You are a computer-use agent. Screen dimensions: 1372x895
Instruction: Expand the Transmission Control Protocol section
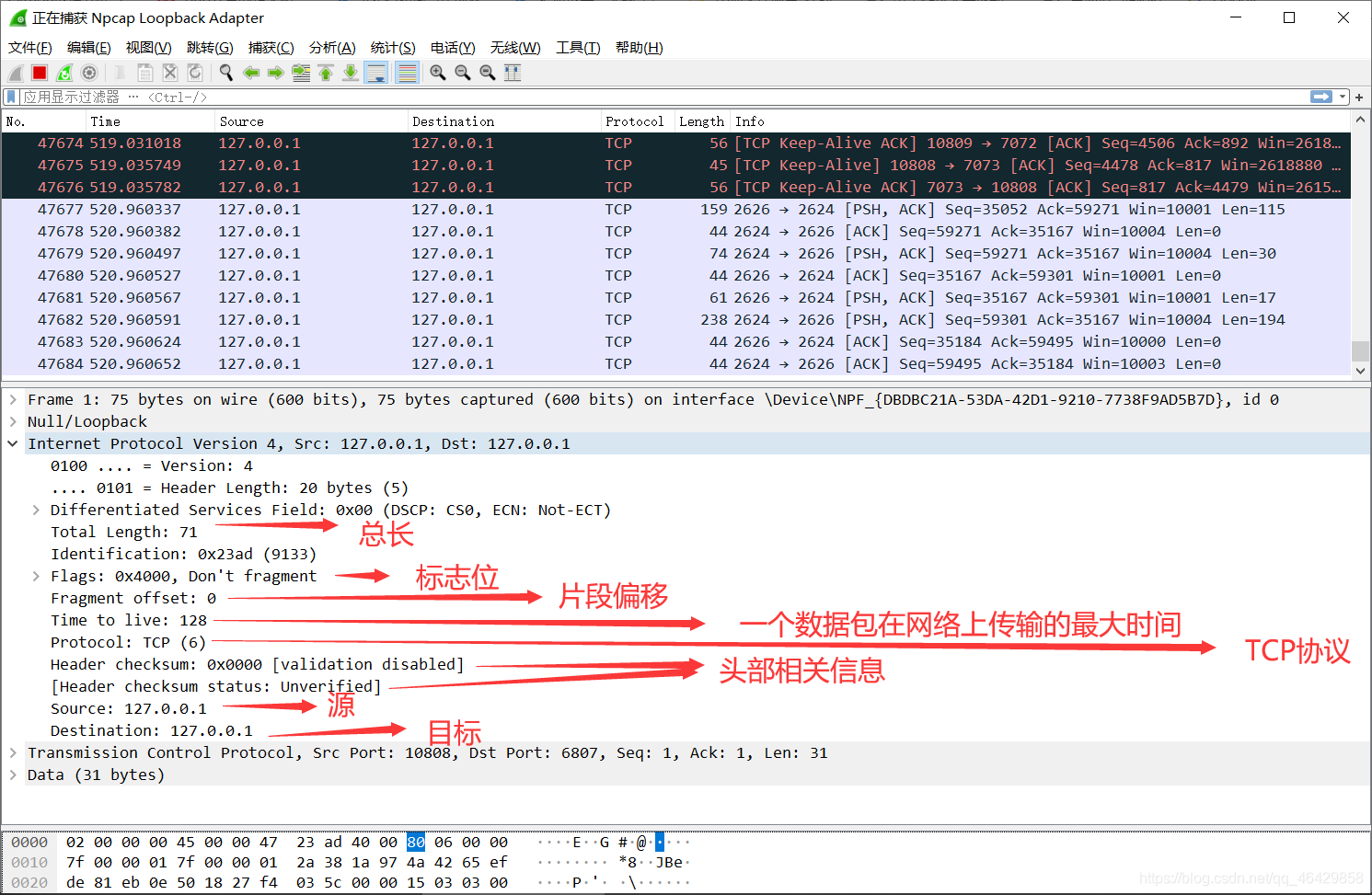[x=13, y=752]
